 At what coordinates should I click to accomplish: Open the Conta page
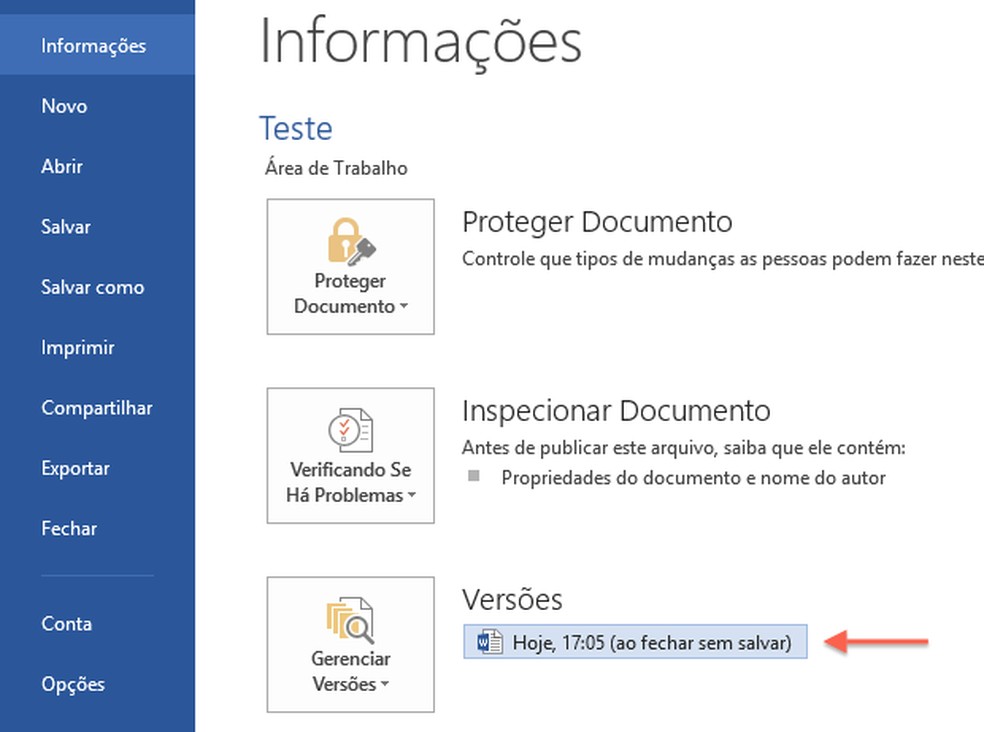[x=67, y=624]
